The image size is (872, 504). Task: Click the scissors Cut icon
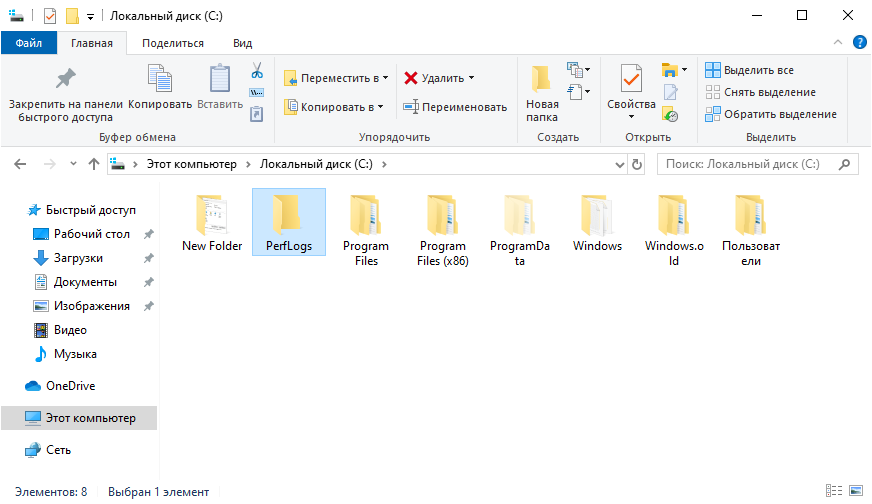tap(256, 71)
